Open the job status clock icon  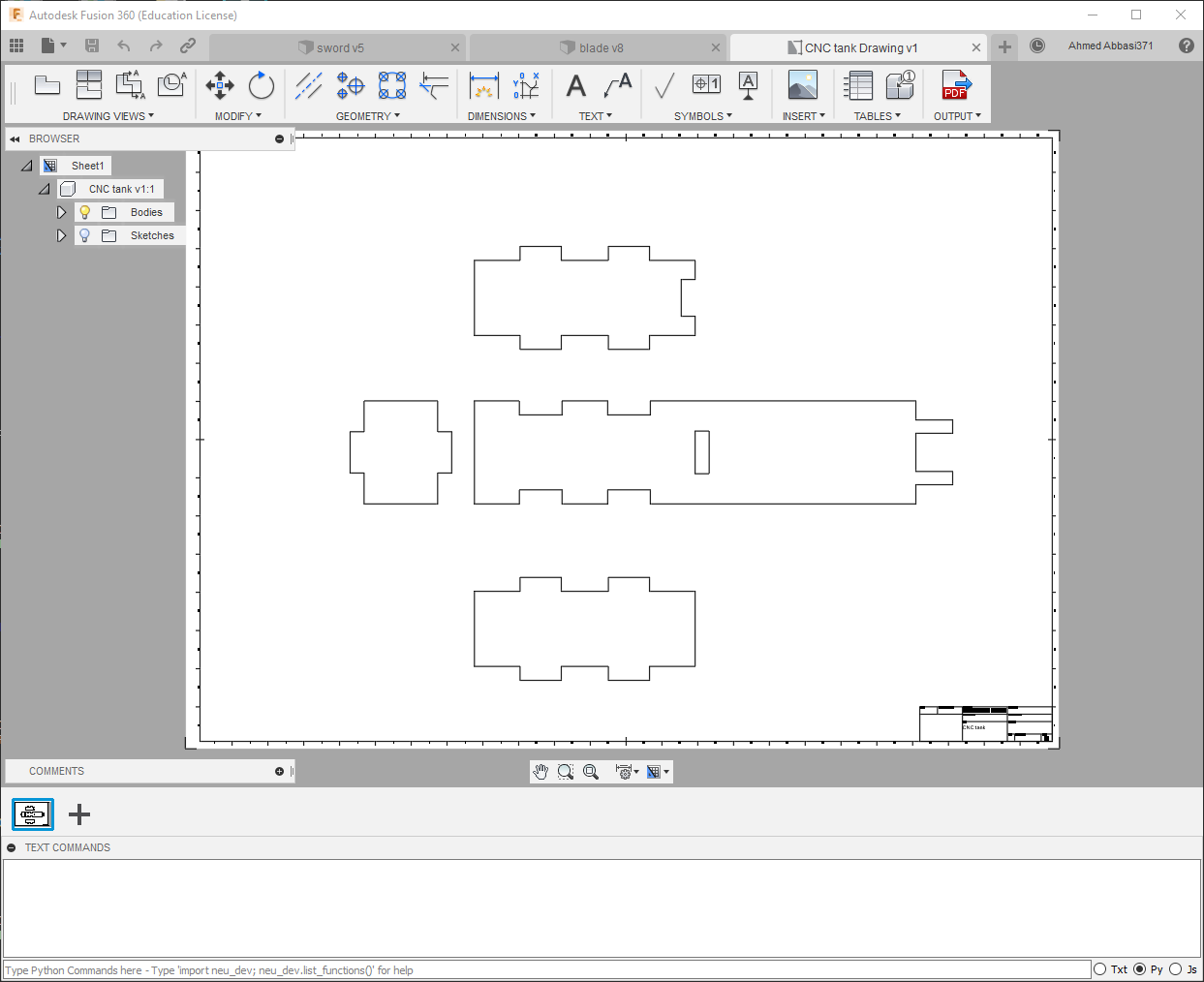click(1037, 46)
